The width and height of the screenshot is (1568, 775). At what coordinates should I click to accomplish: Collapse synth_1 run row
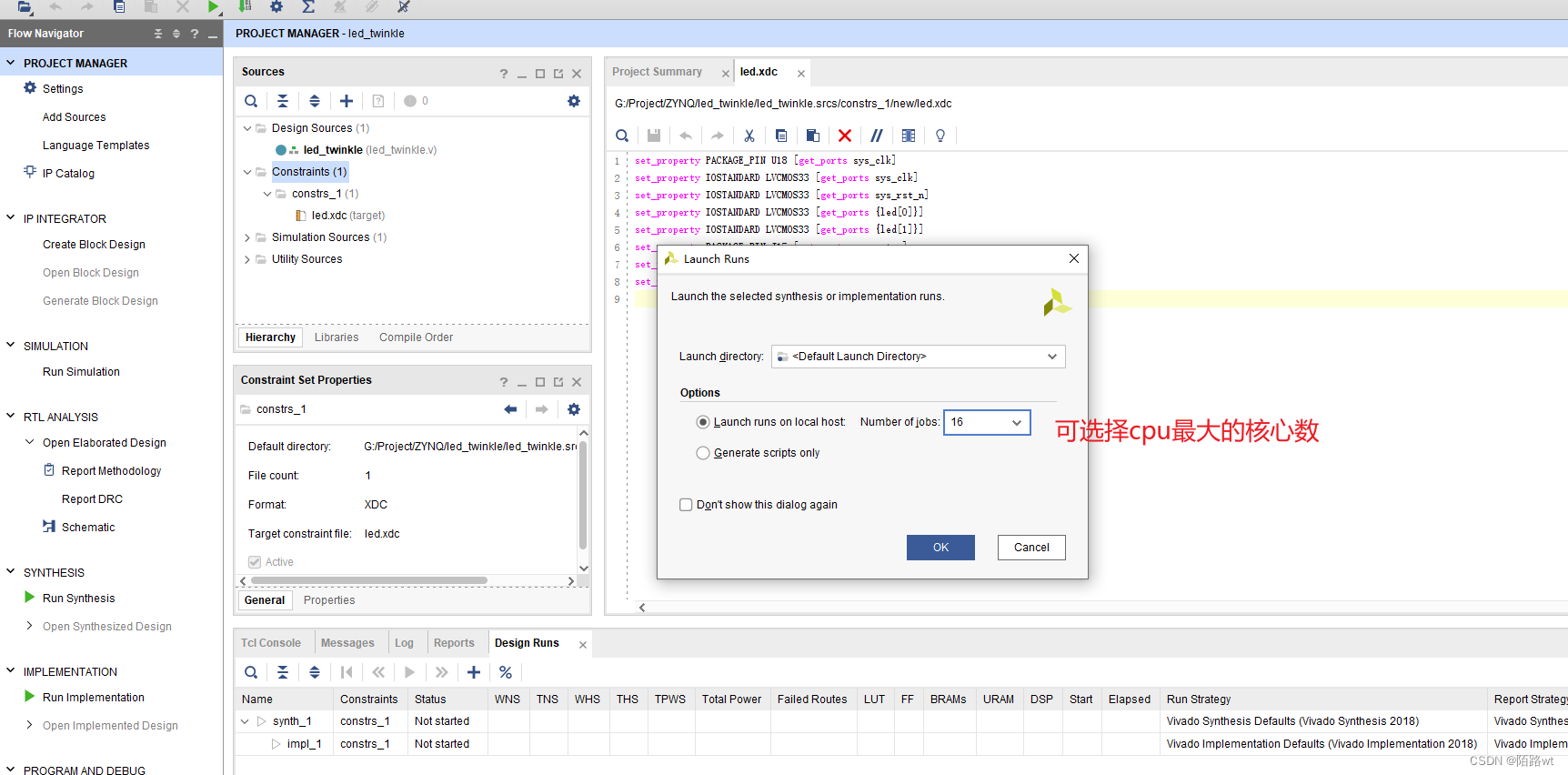245,721
